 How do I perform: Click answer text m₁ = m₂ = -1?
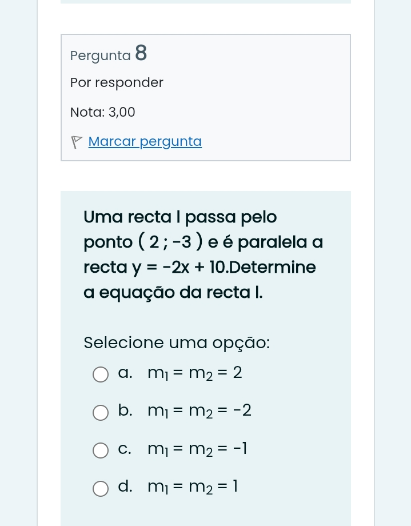tap(197, 449)
